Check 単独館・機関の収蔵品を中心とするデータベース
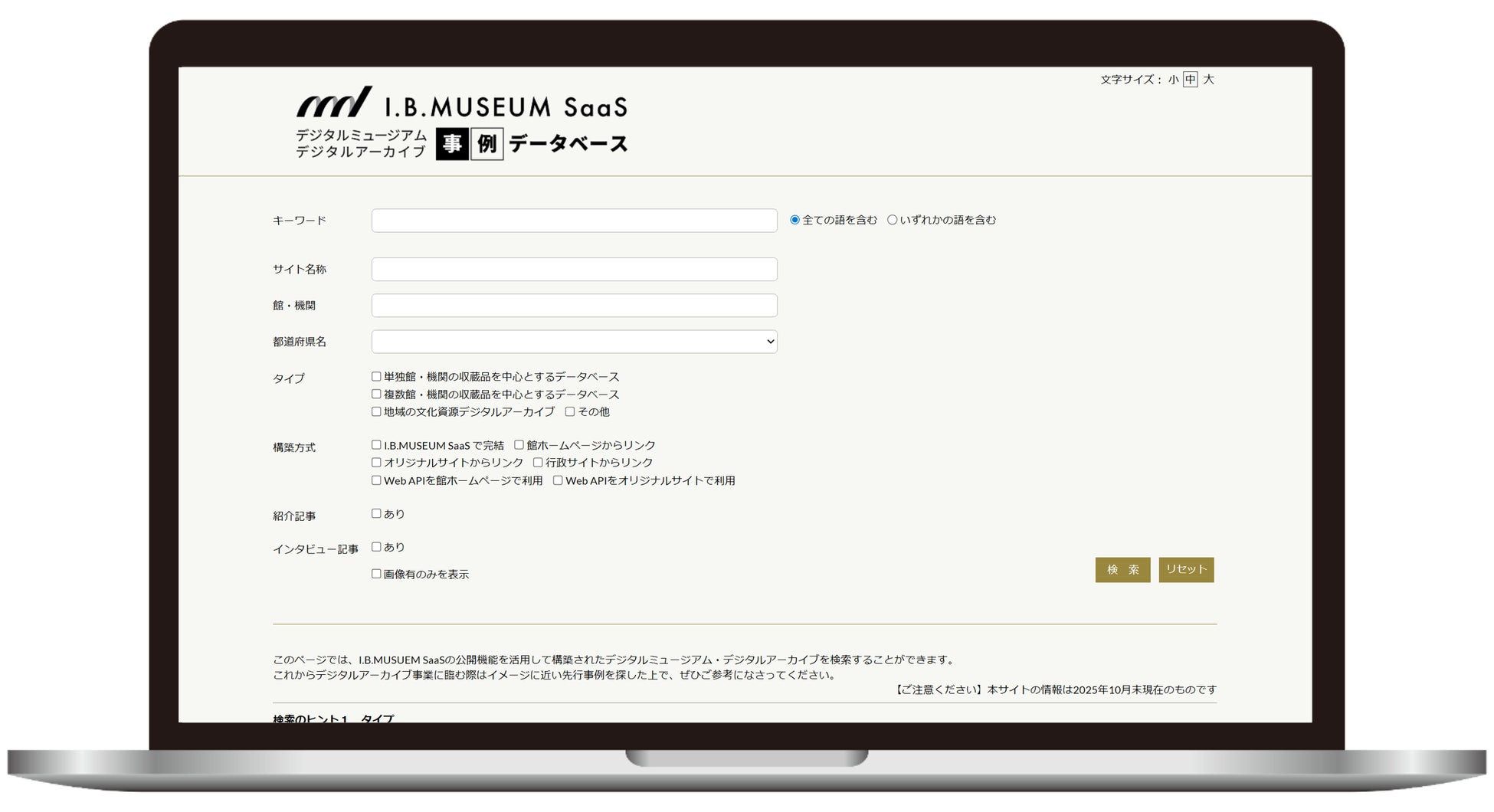Screen dimensions: 1494x812 click(x=376, y=377)
